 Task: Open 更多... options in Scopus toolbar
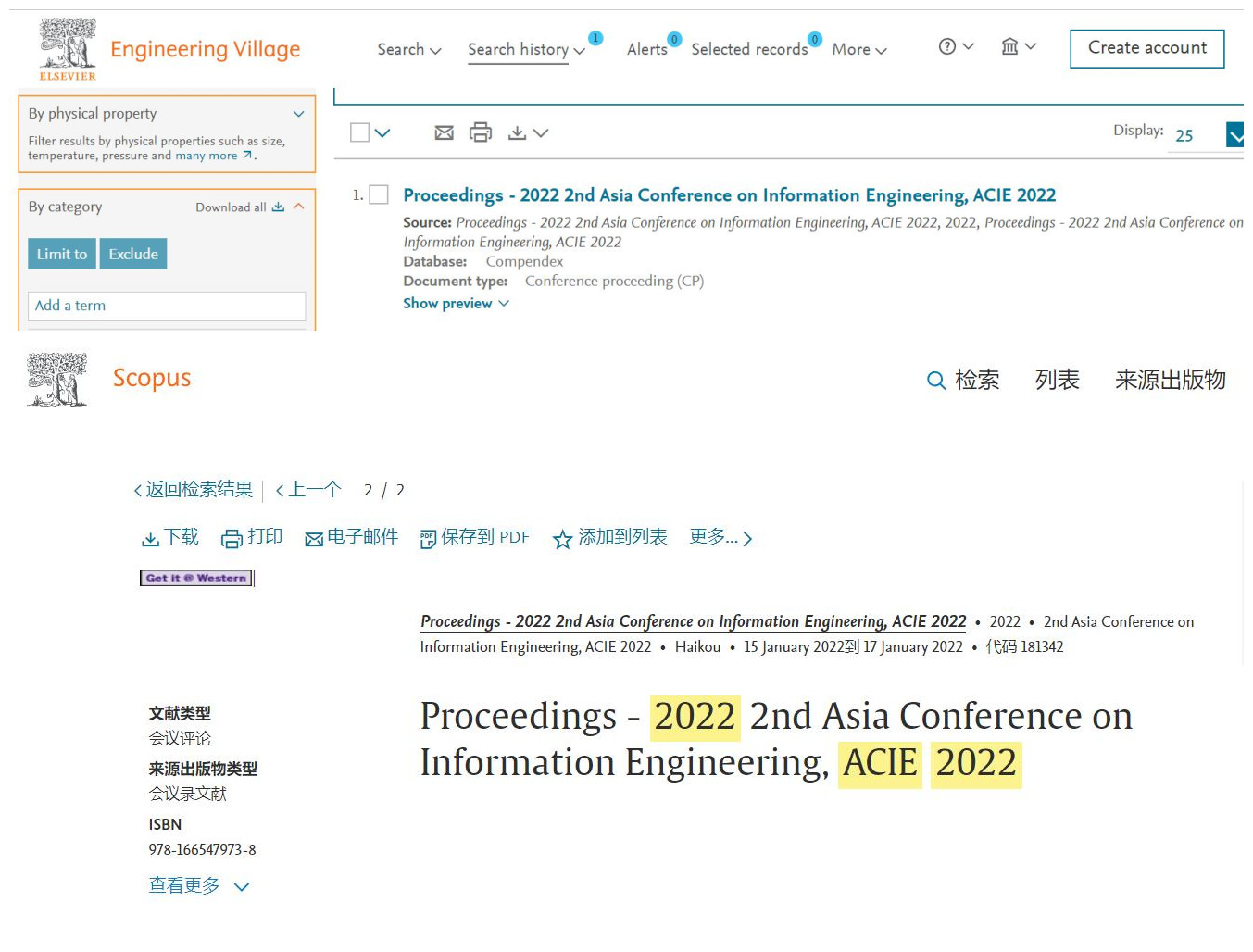pos(721,537)
